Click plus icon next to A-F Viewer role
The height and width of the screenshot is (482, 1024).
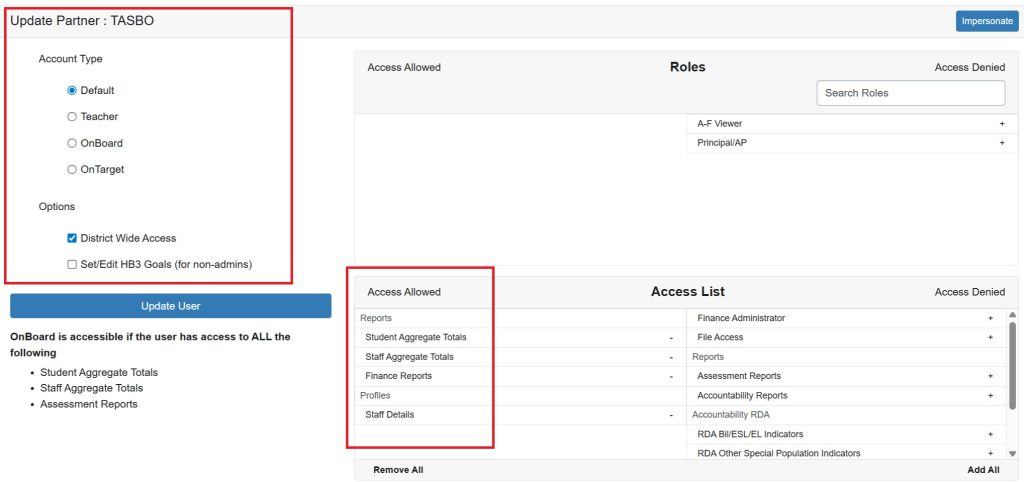(x=1001, y=124)
